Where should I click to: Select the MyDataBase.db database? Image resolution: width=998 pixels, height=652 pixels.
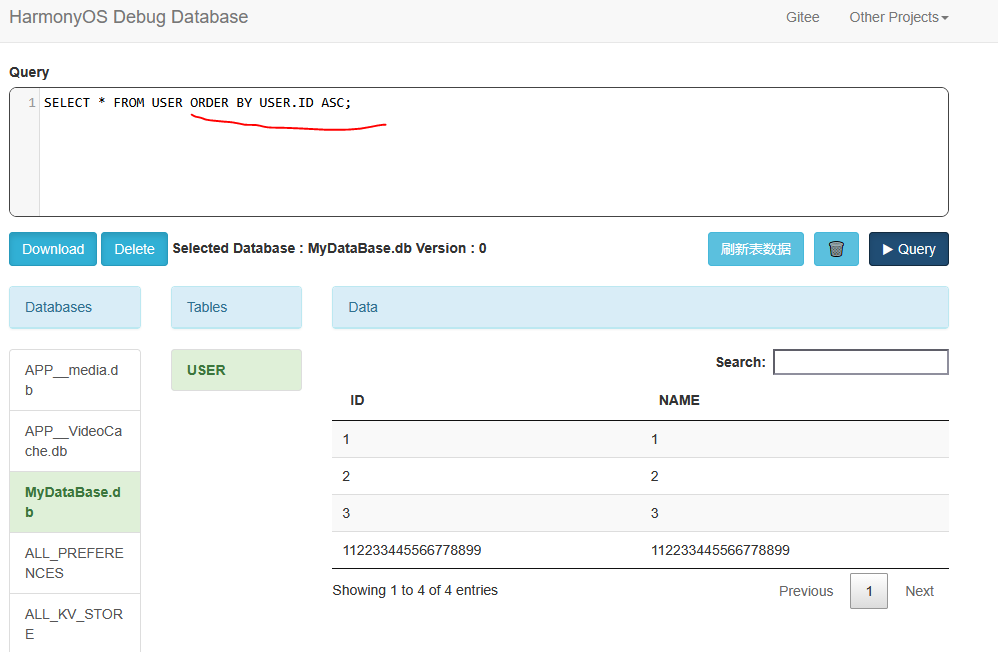[74, 502]
